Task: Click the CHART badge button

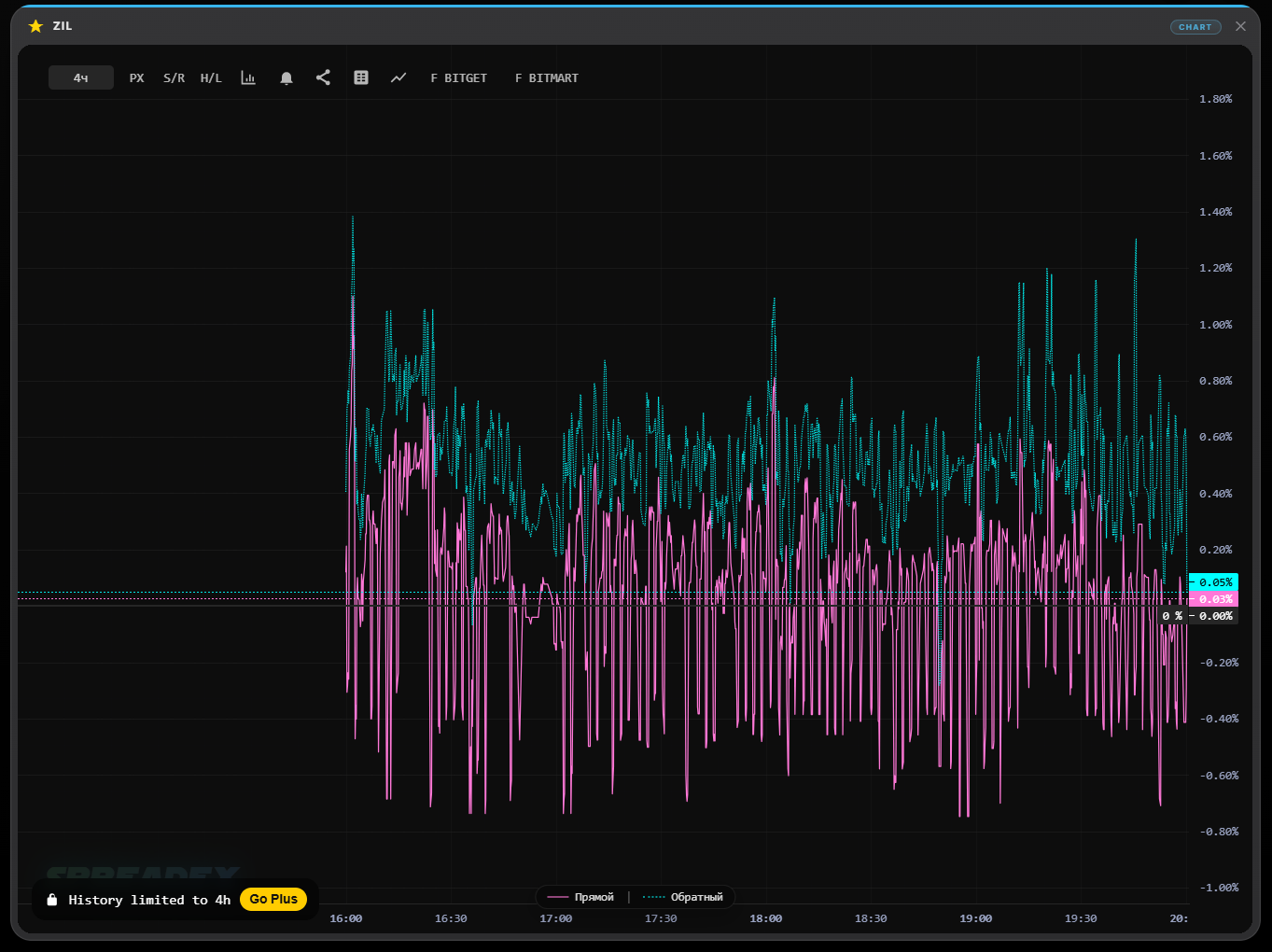Action: click(x=1195, y=27)
